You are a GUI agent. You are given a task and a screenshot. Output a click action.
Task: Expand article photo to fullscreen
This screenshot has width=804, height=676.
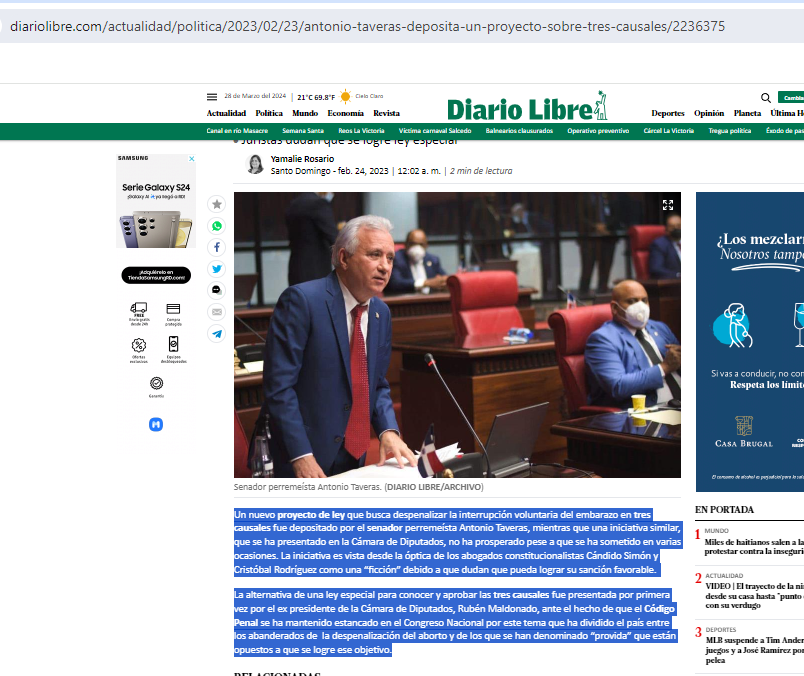tap(668, 205)
